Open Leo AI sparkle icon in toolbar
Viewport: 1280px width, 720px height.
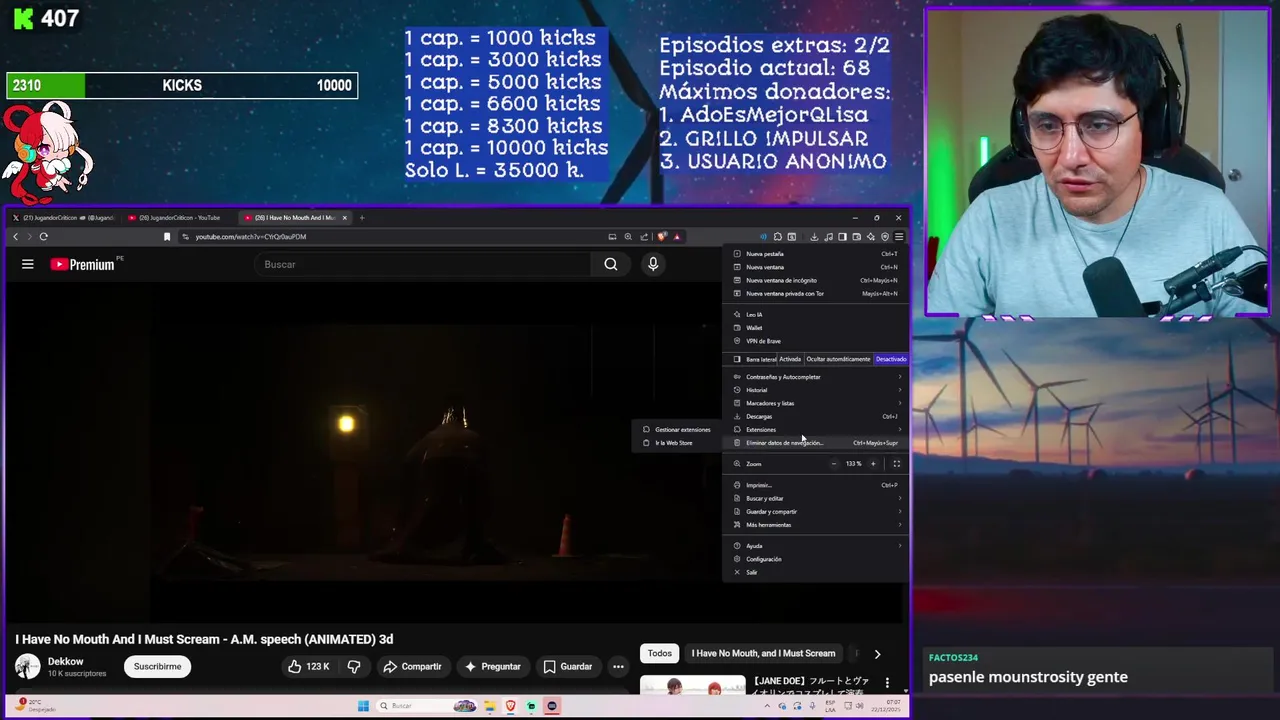[x=871, y=237]
